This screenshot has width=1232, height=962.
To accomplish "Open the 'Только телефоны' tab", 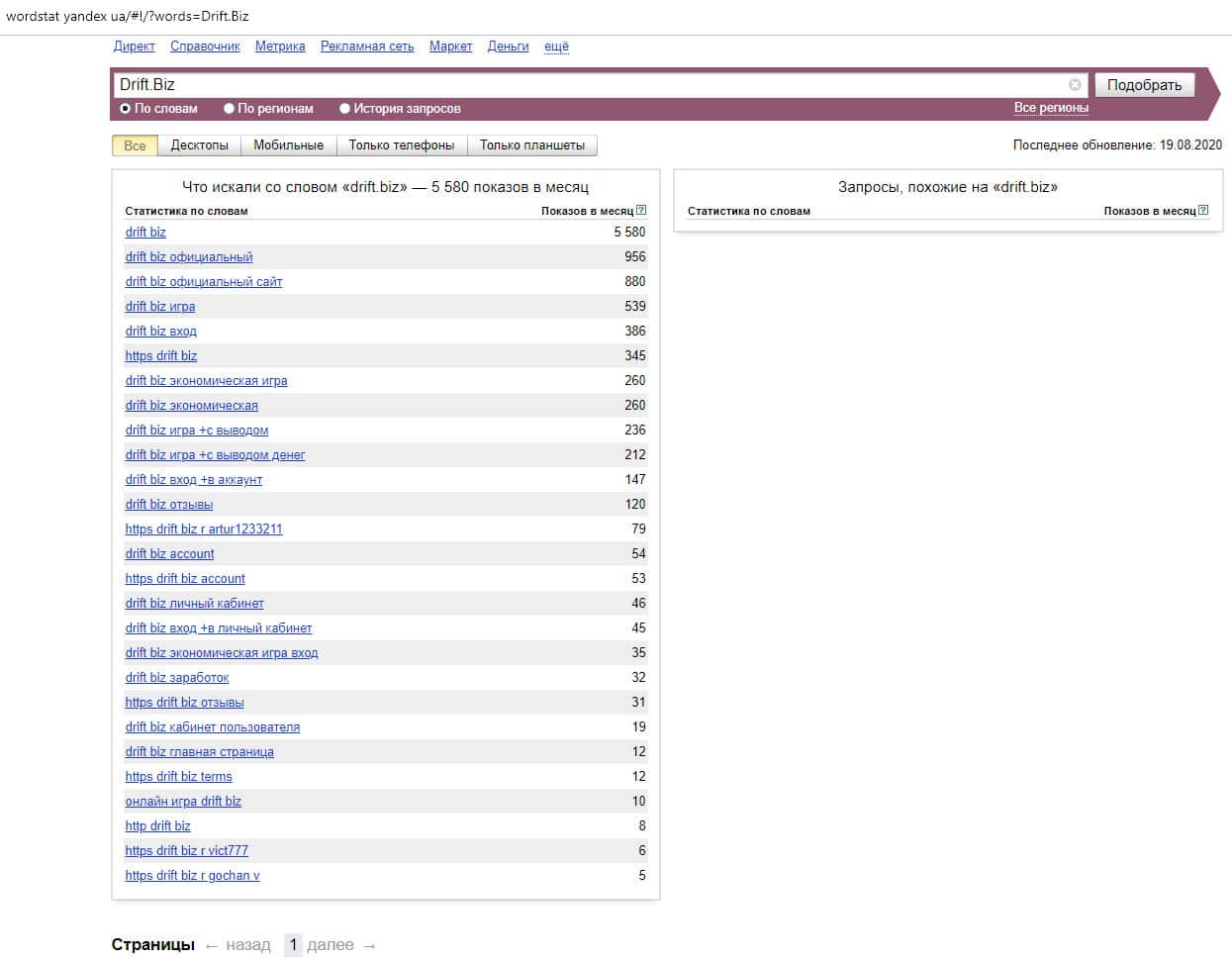I will pyautogui.click(x=401, y=145).
